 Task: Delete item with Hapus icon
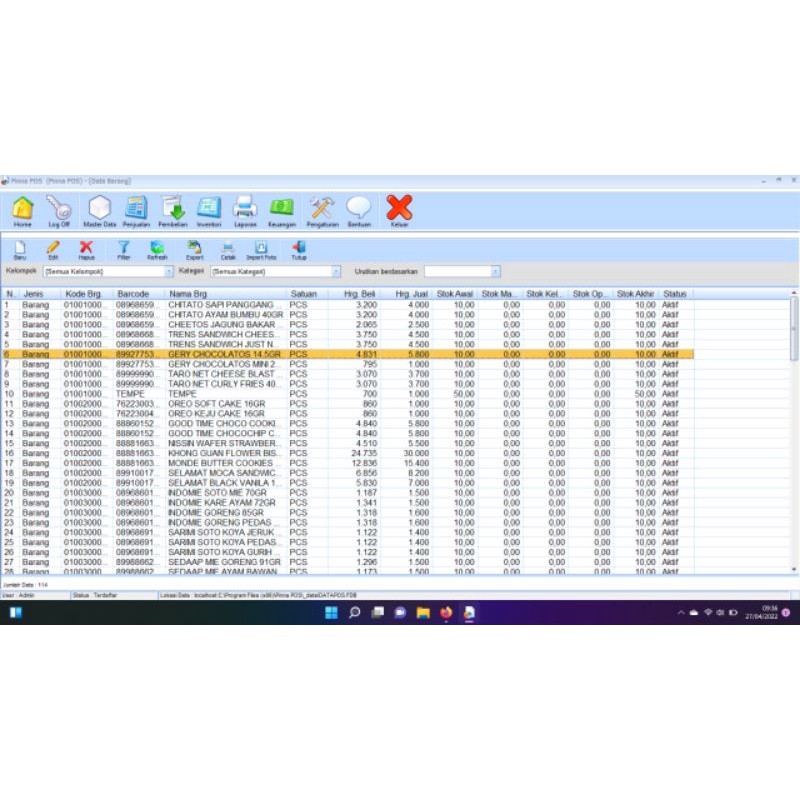[86, 250]
